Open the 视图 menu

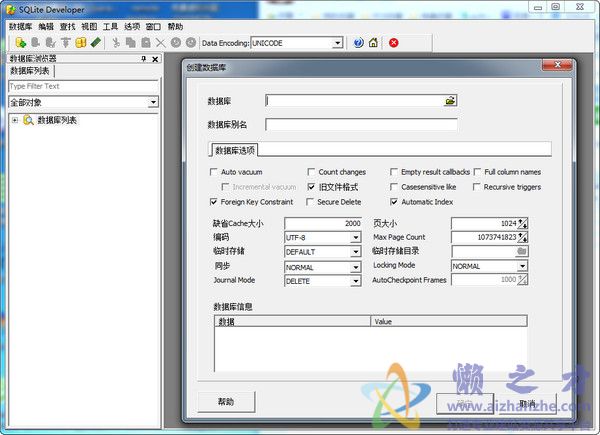point(89,26)
